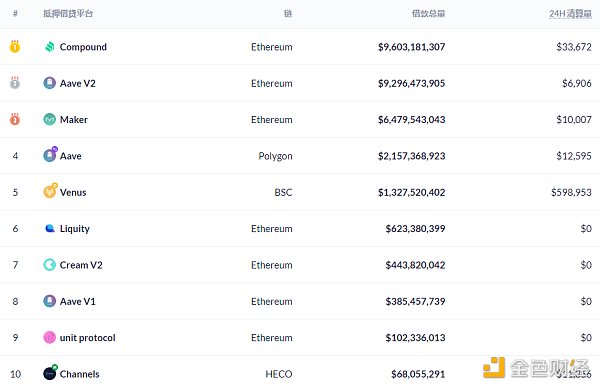Click the Maker logo icon

pos(50,120)
